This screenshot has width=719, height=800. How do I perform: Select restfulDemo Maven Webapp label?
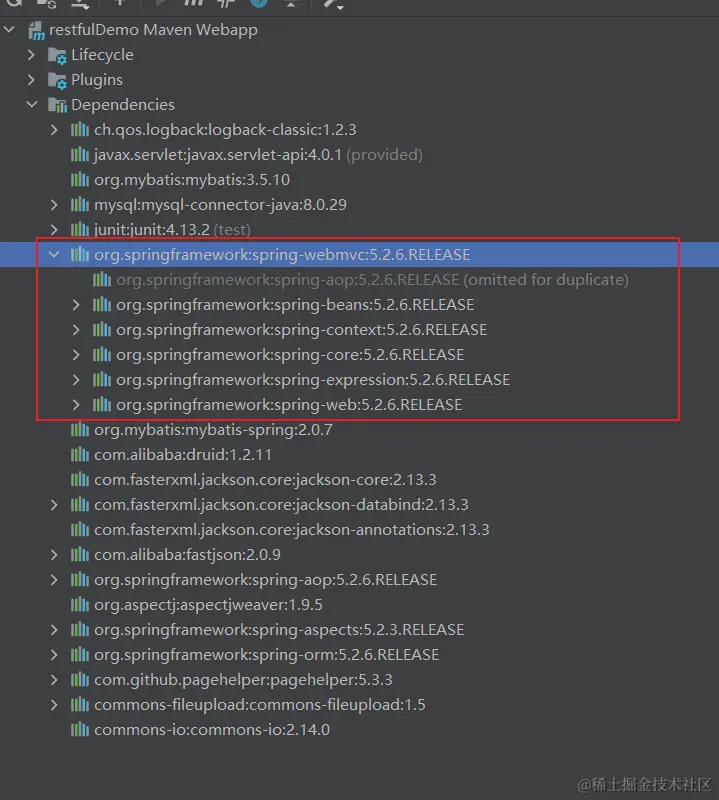153,30
